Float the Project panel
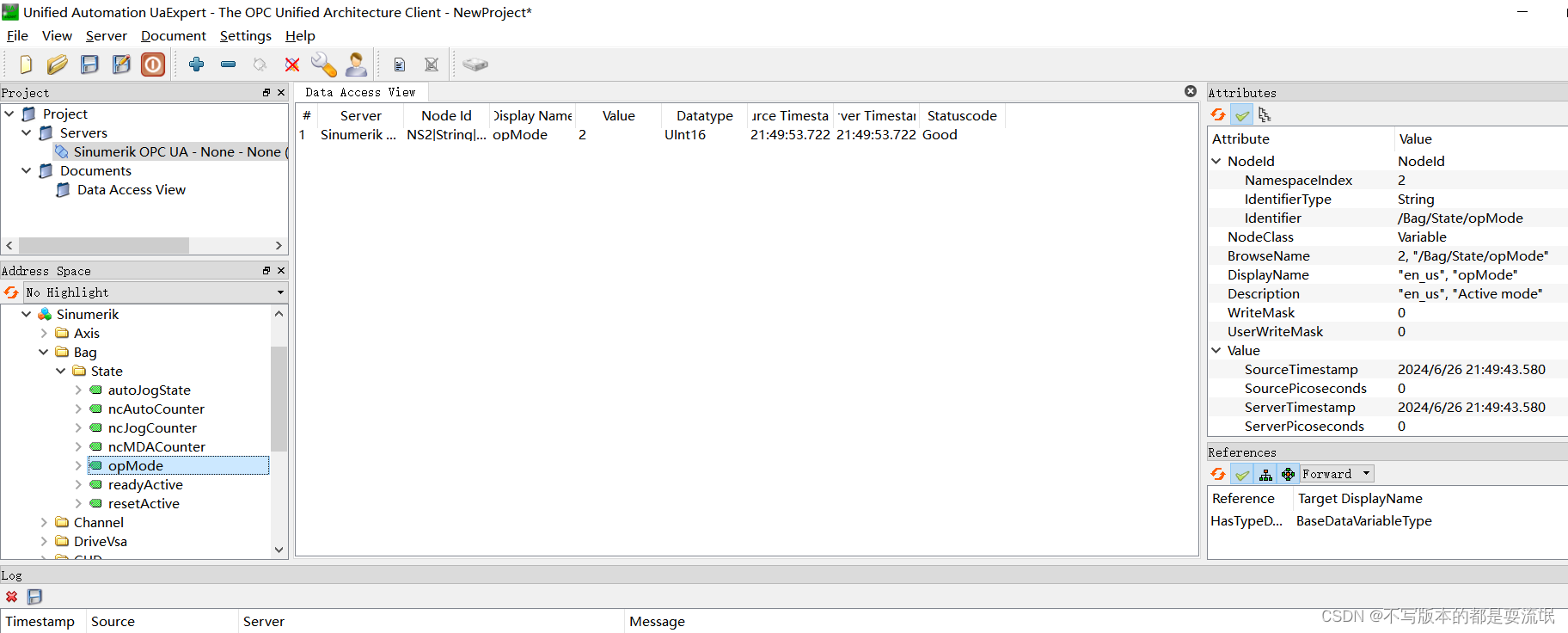This screenshot has height=633, width=1568. point(266,92)
